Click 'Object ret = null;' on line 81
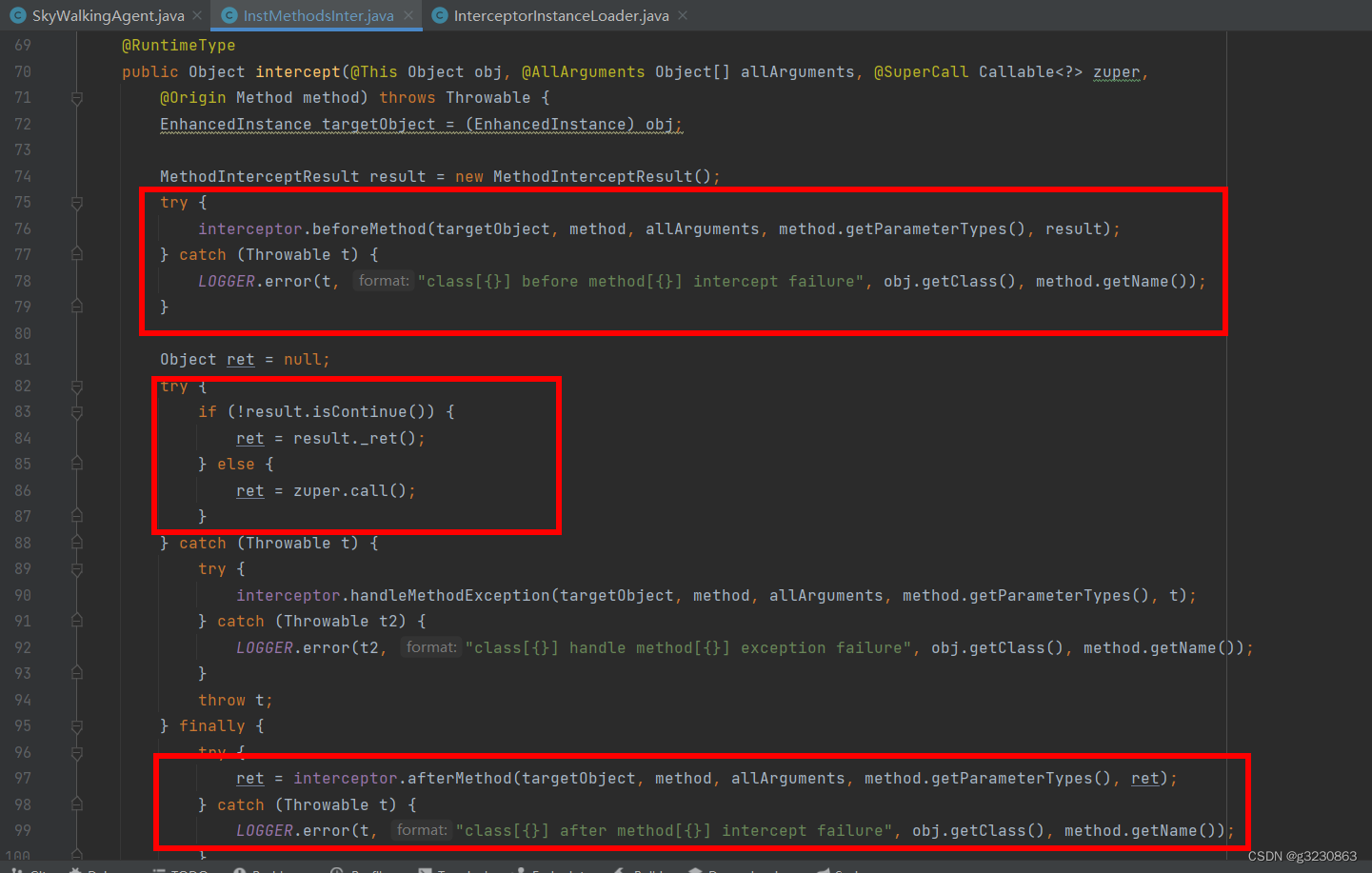Screen dimensions: 1372x873 coord(245,360)
